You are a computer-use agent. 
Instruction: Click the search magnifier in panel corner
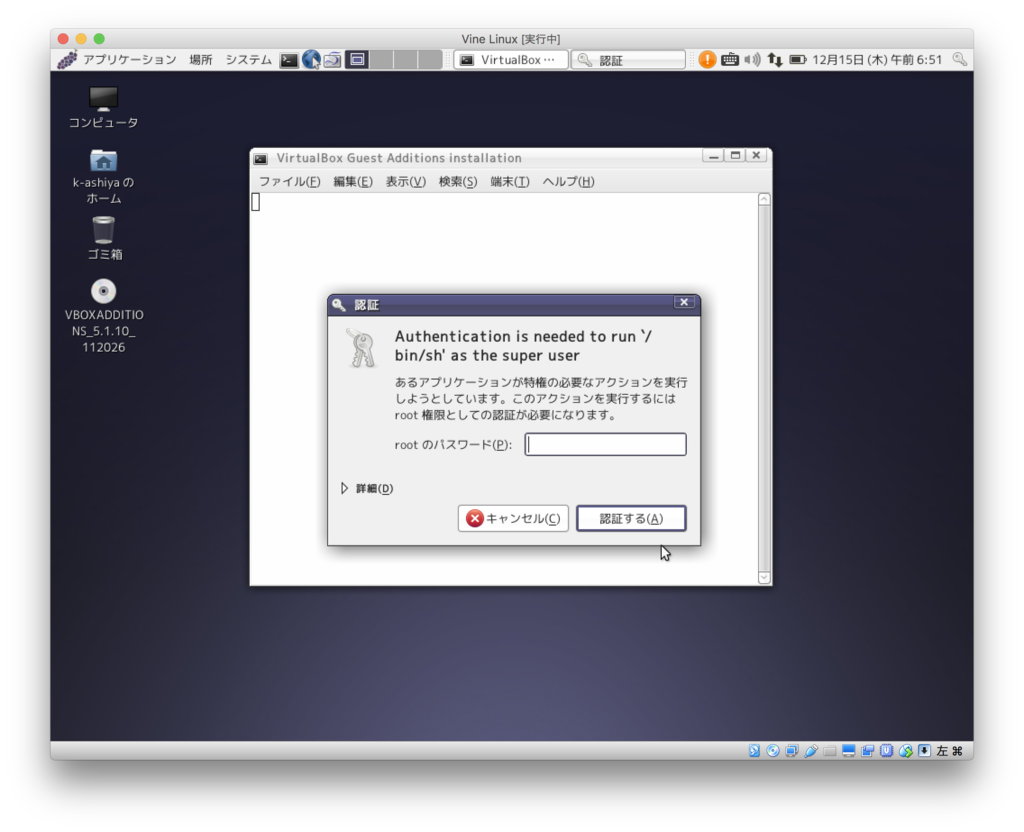click(x=959, y=59)
